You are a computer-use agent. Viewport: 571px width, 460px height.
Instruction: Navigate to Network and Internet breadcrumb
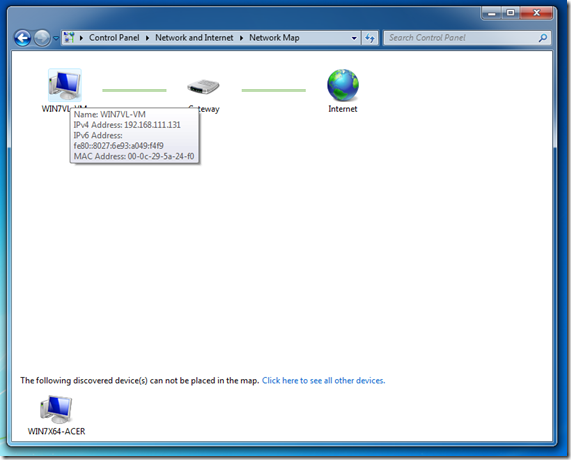[194, 38]
